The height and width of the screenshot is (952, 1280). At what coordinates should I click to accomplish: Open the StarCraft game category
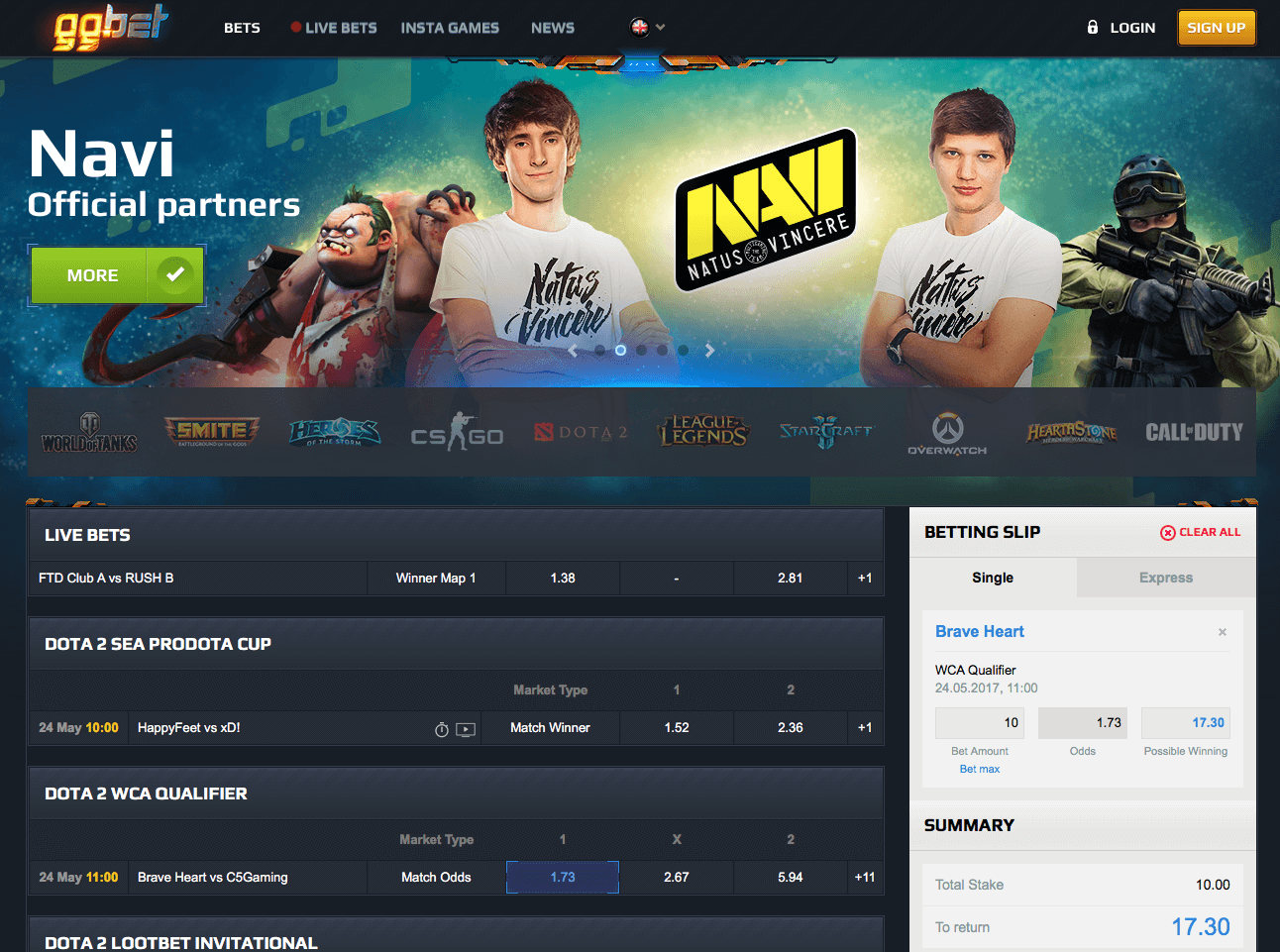click(826, 432)
